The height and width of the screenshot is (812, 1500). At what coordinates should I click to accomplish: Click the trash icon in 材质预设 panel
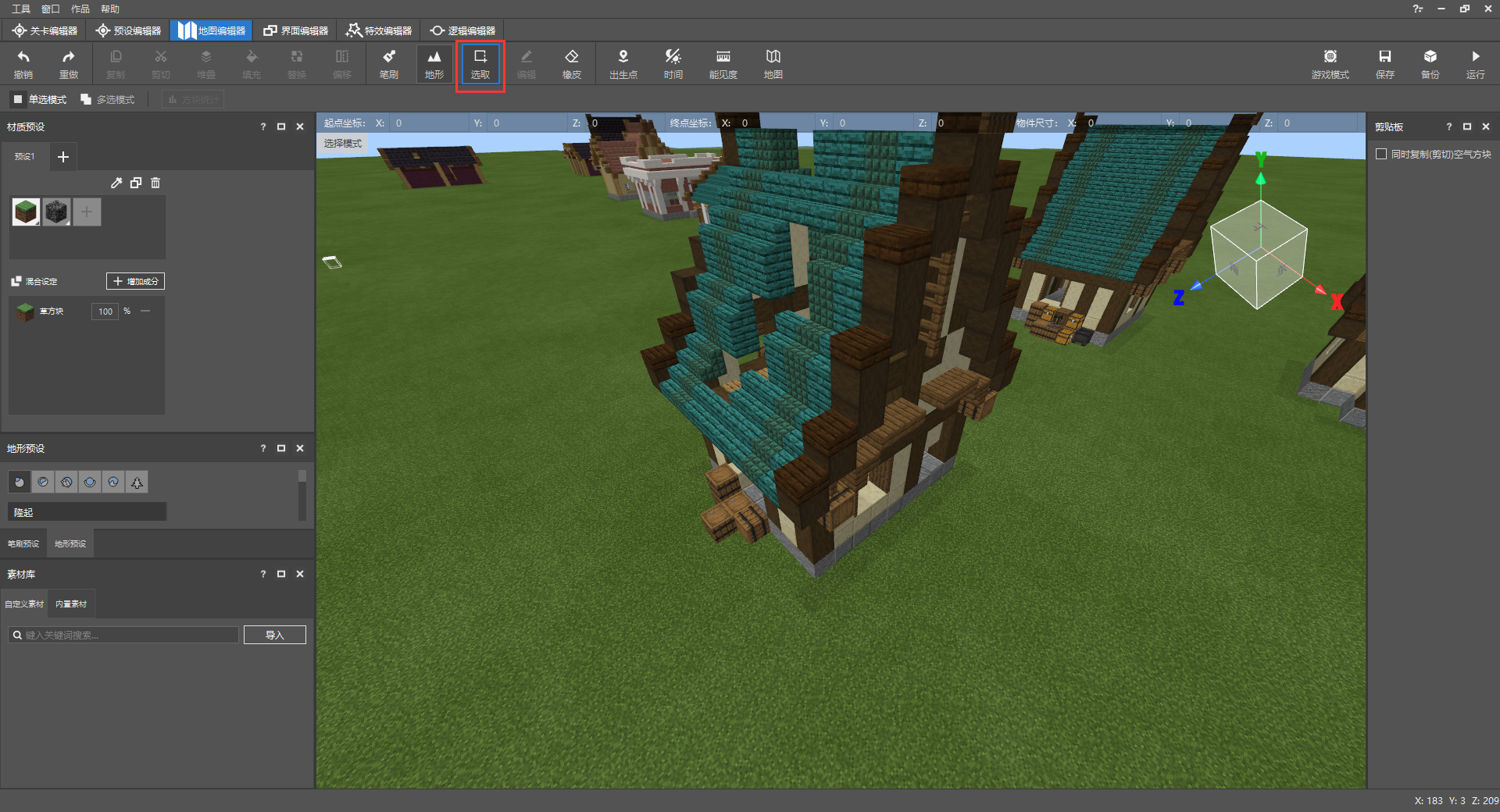click(155, 183)
